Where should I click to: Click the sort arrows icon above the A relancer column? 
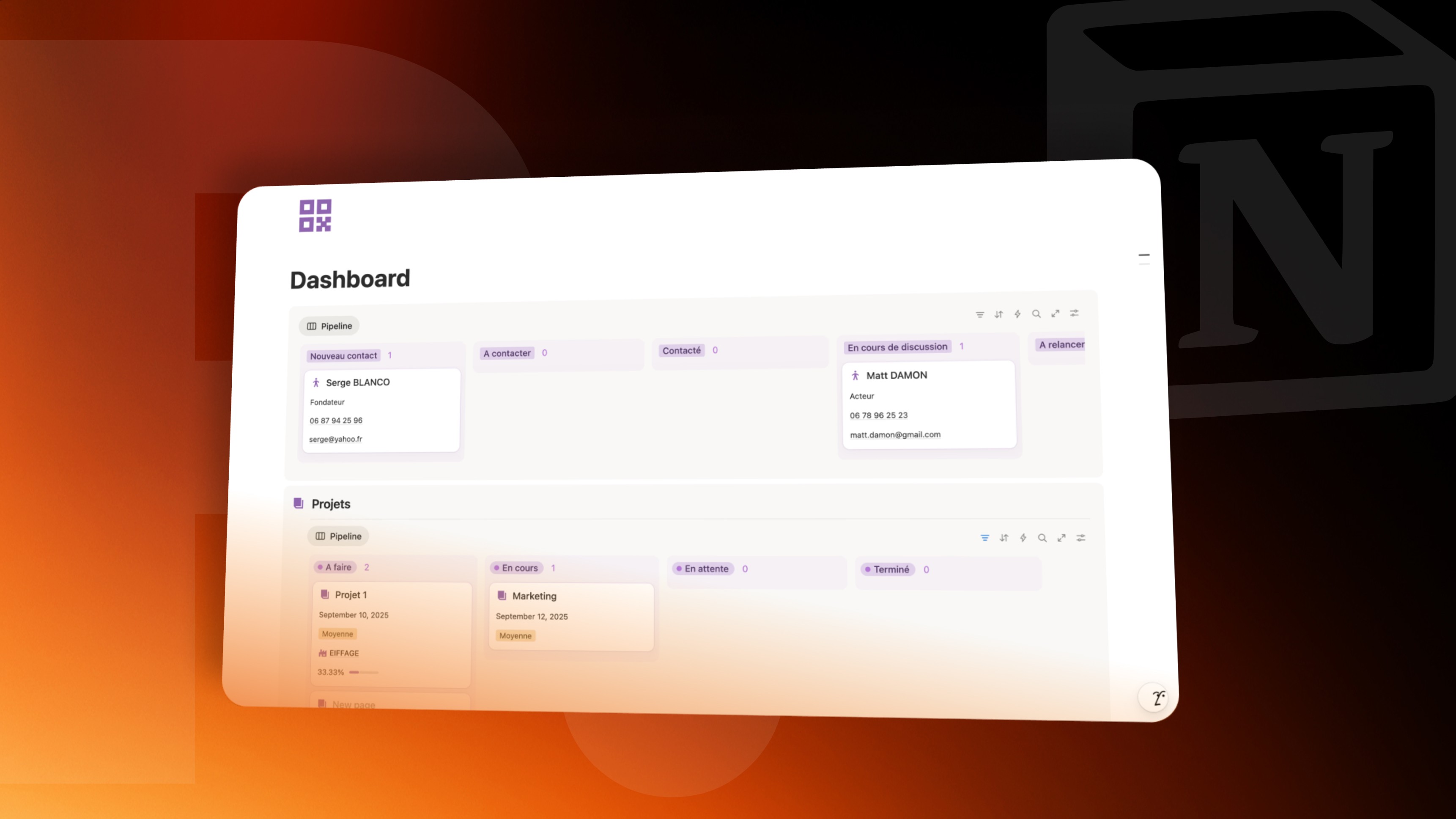click(x=999, y=314)
